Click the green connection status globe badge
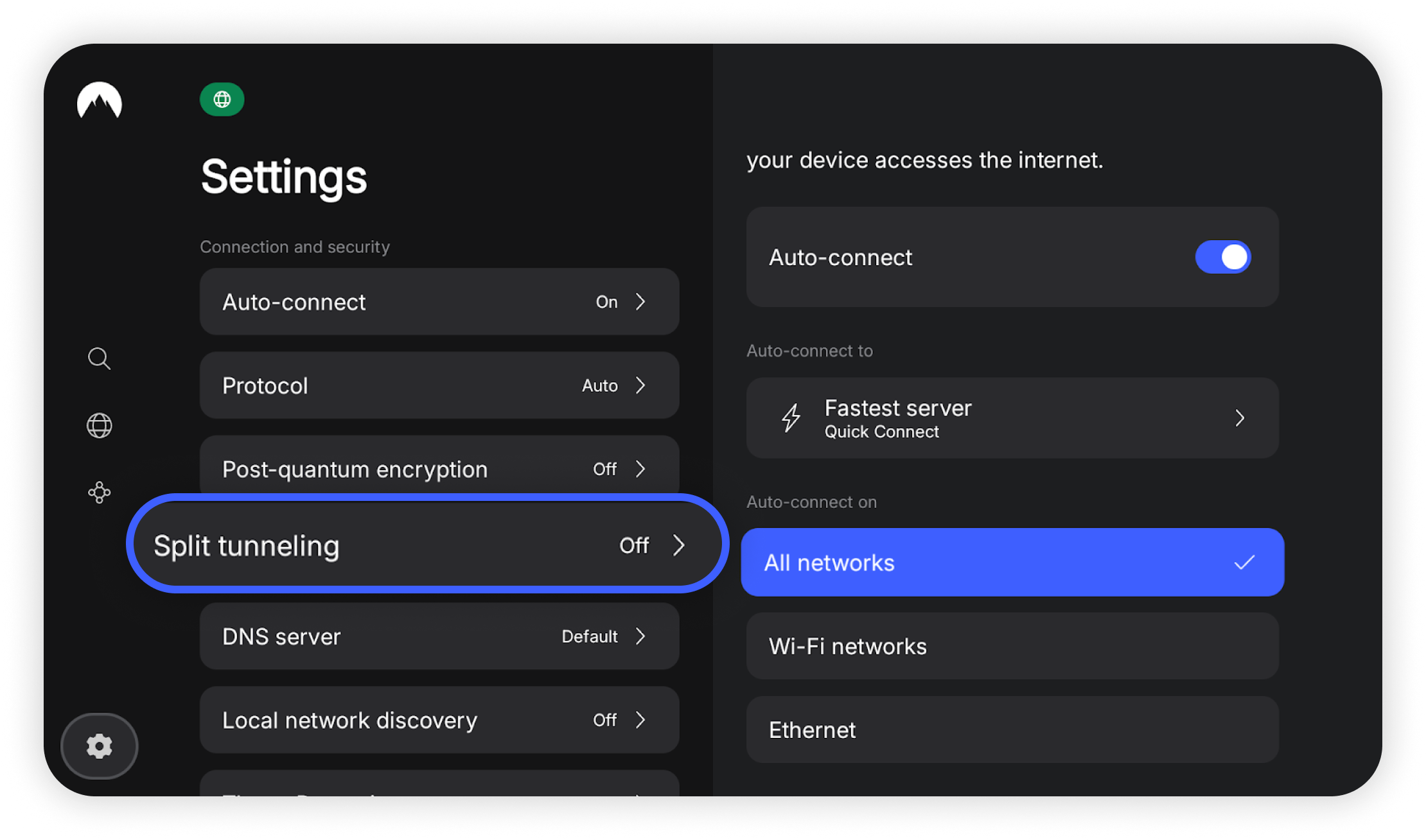This screenshot has height=840, width=1426. [222, 100]
